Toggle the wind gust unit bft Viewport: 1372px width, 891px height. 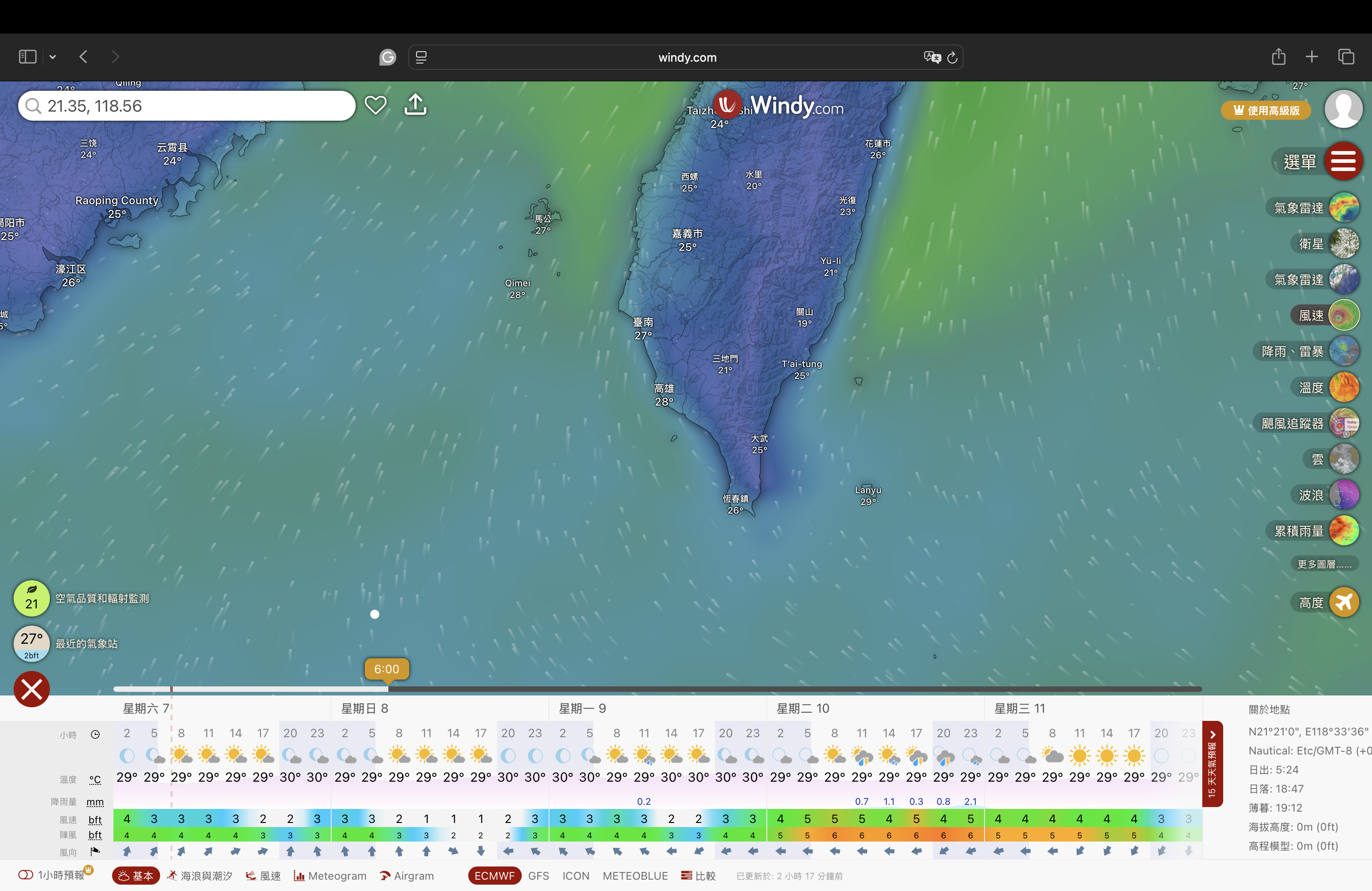tap(95, 835)
